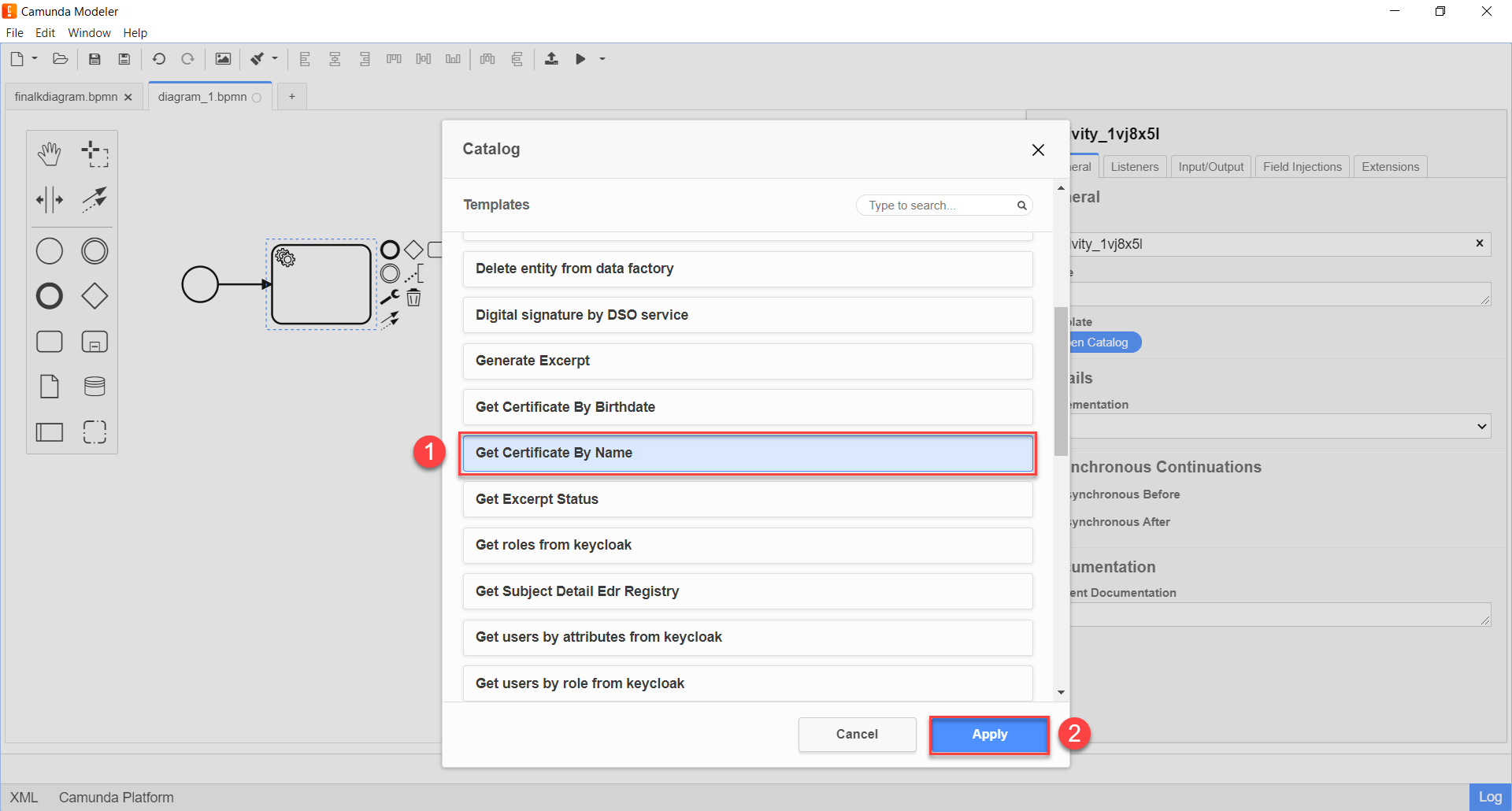1512x811 pixels.
Task: Select Get Certificate By Name template
Action: click(747, 454)
